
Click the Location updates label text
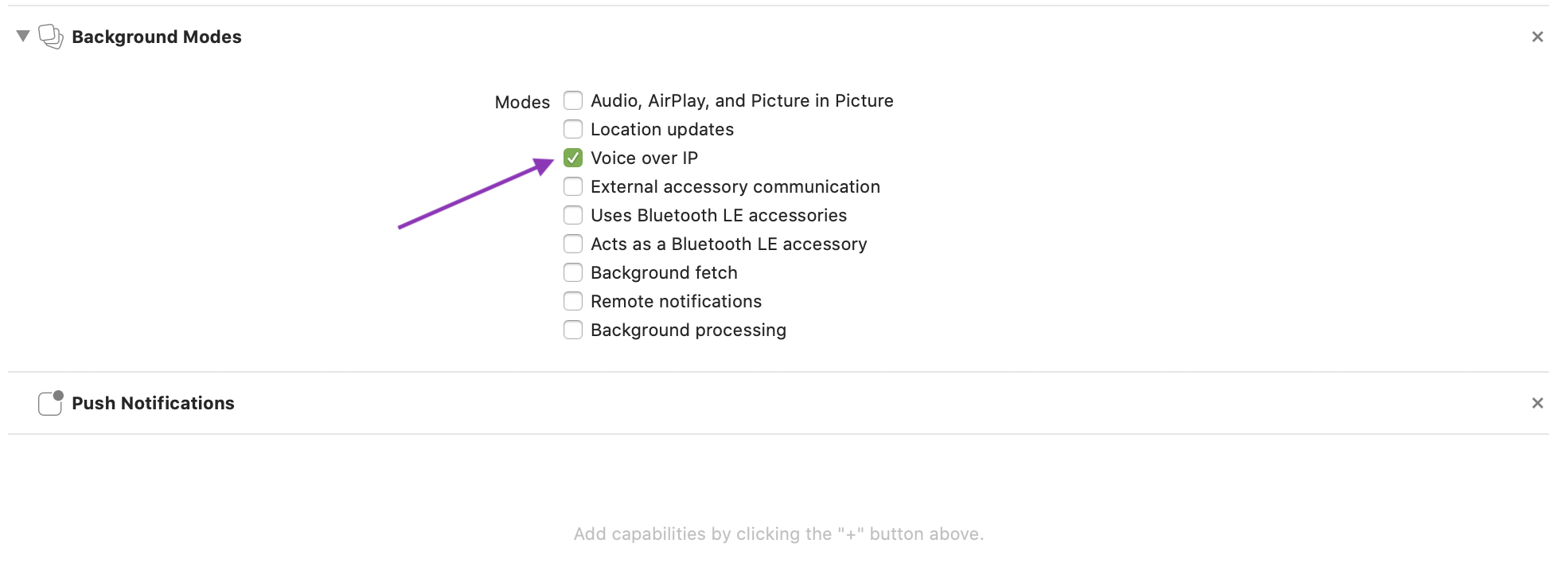661,128
